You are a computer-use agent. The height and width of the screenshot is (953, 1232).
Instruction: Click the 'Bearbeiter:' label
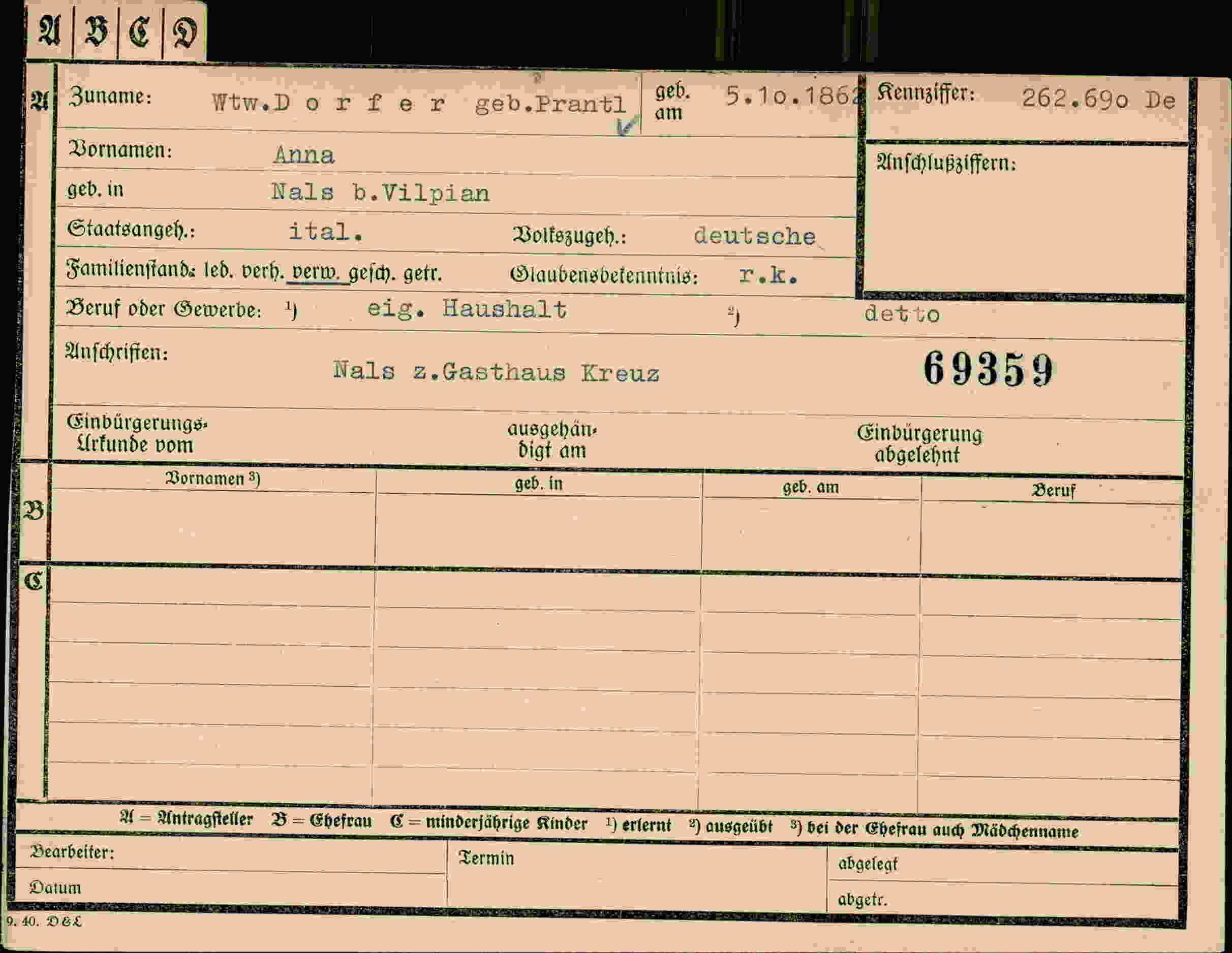(72, 851)
